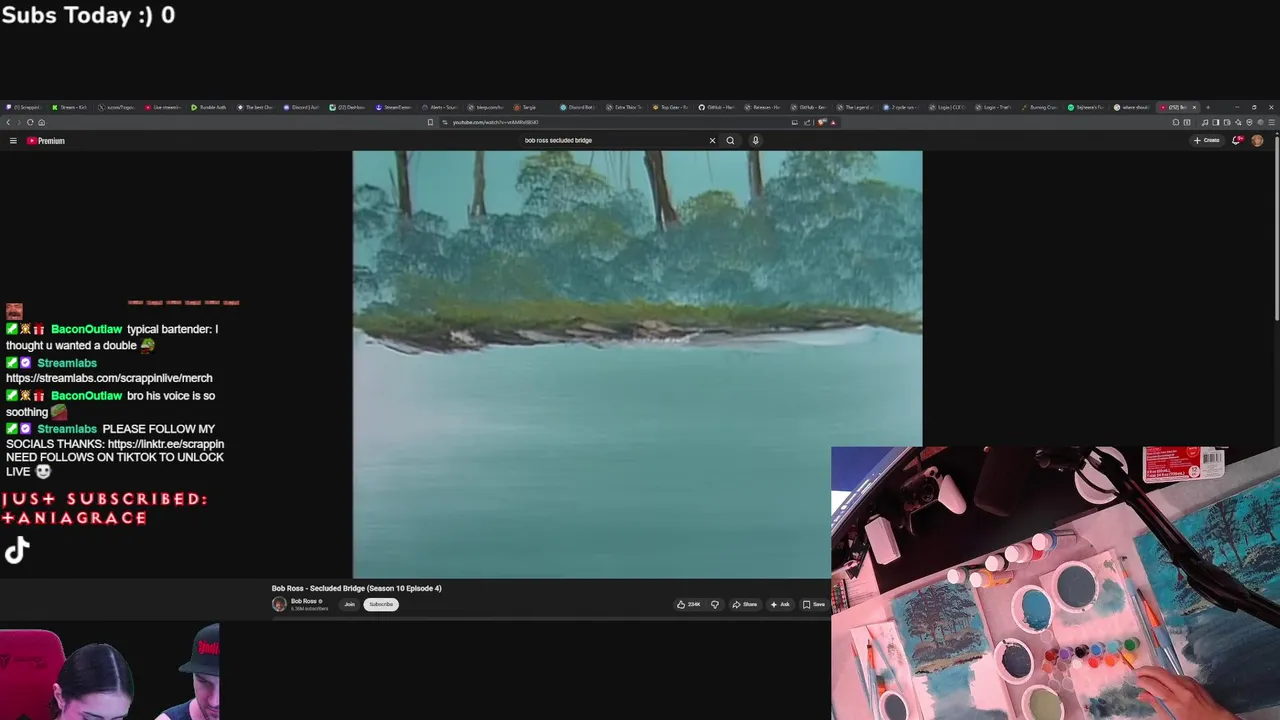Subscribe to the Bob Ross channel

tap(381, 604)
